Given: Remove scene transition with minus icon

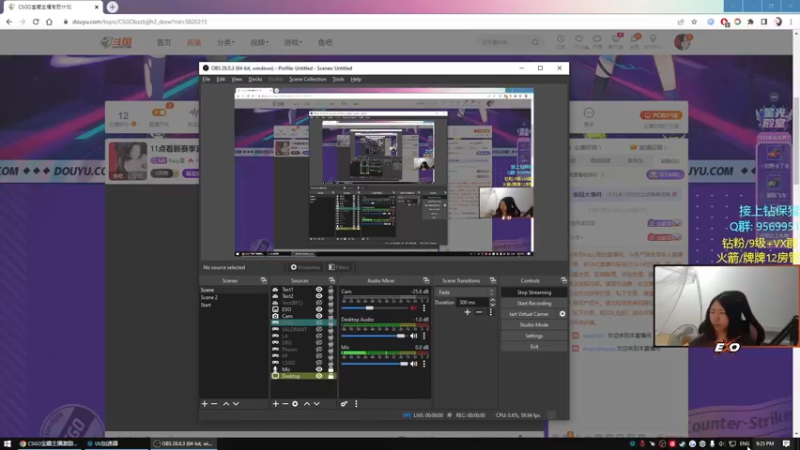Looking at the screenshot, I should (479, 312).
